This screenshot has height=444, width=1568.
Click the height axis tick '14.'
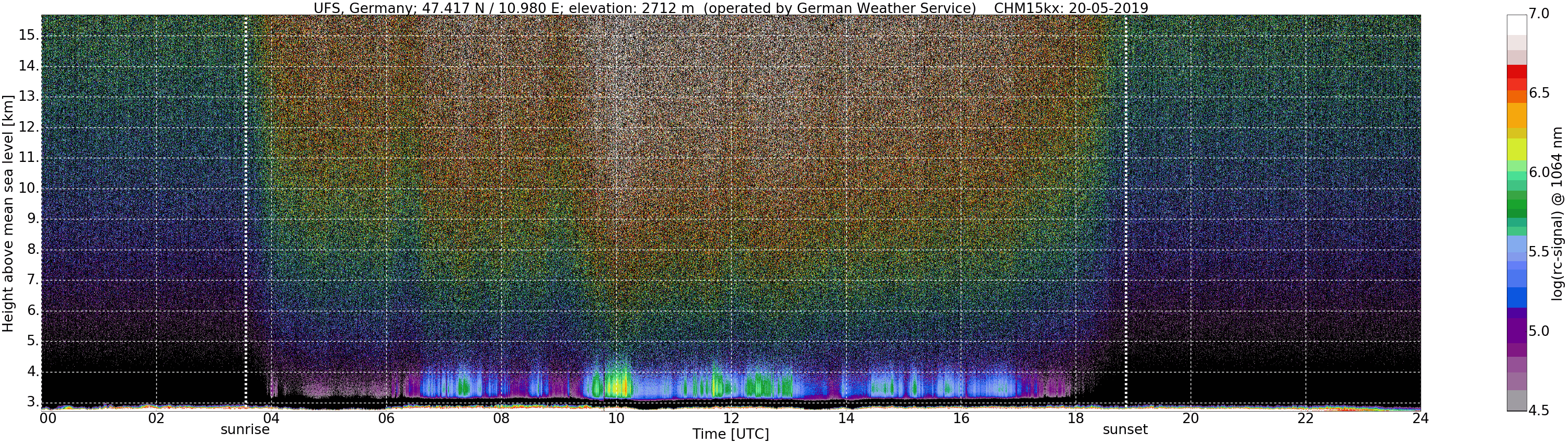click(x=28, y=66)
